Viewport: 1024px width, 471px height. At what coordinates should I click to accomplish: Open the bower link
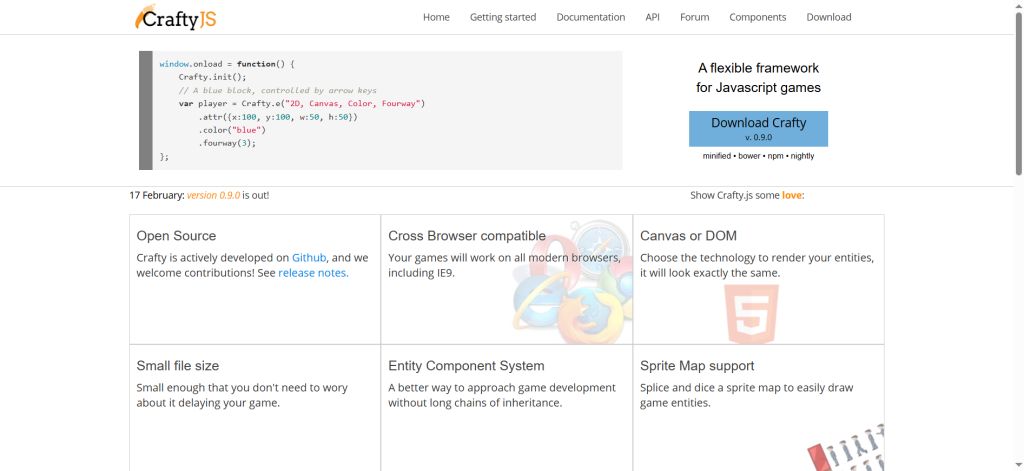pos(749,156)
